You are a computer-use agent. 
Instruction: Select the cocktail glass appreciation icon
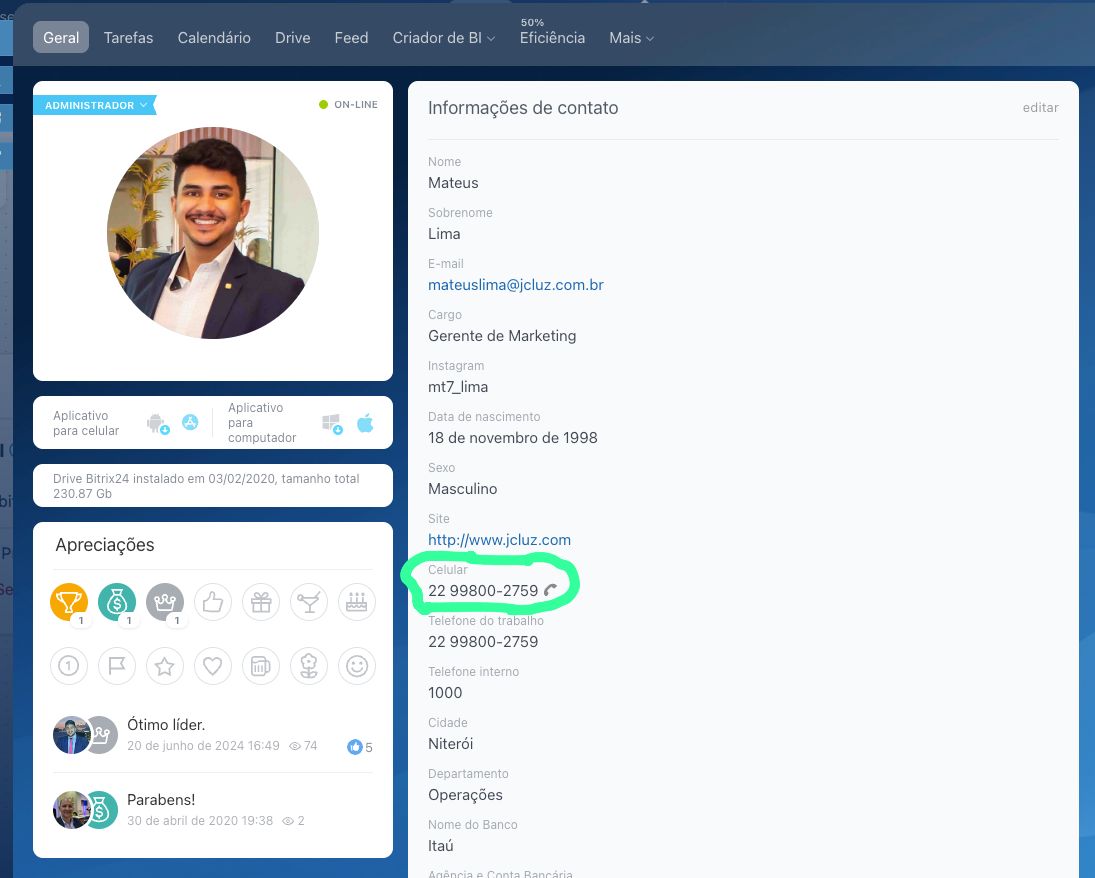[309, 602]
